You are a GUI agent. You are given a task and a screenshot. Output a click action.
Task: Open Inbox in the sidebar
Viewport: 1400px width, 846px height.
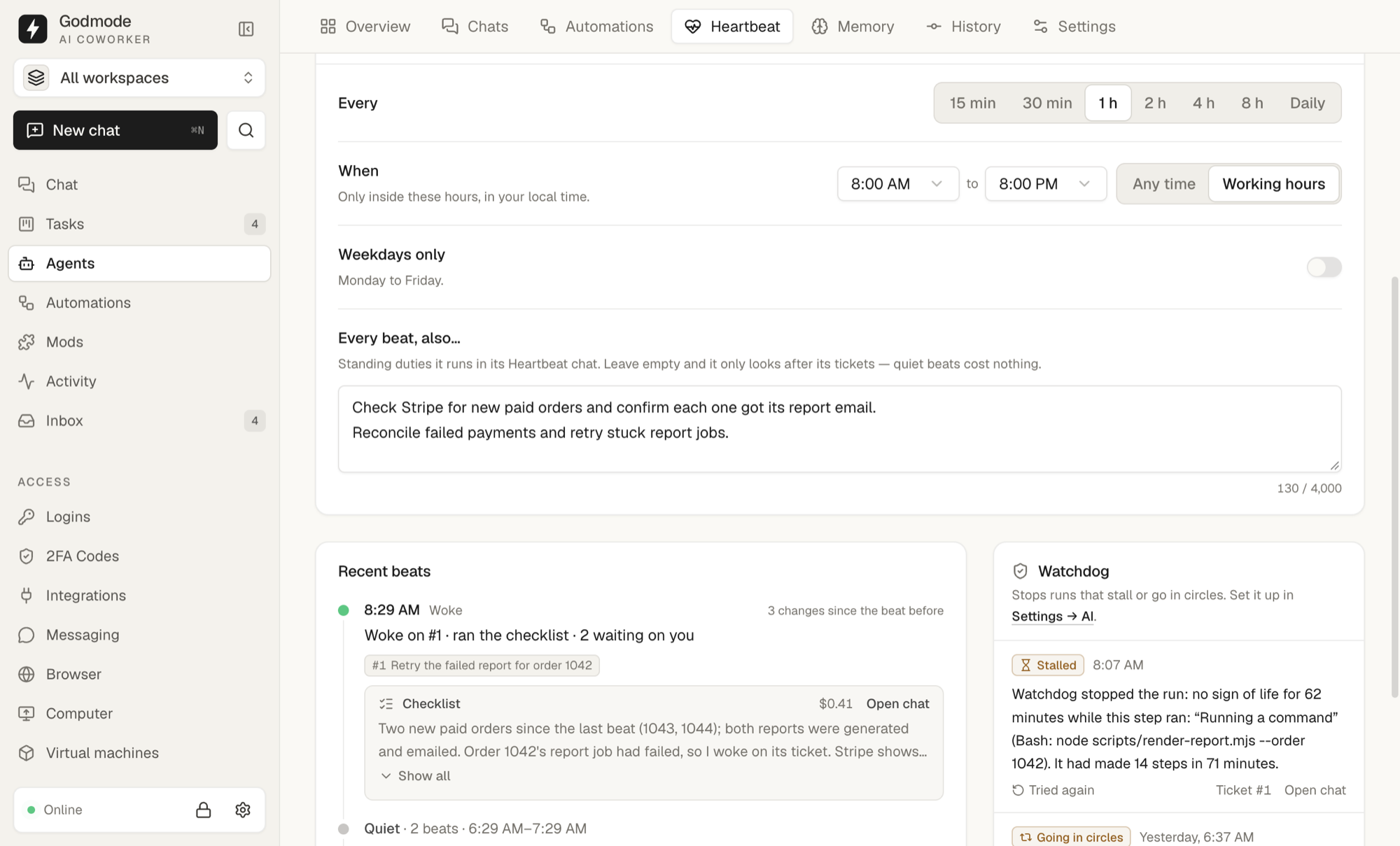pyautogui.click(x=139, y=421)
